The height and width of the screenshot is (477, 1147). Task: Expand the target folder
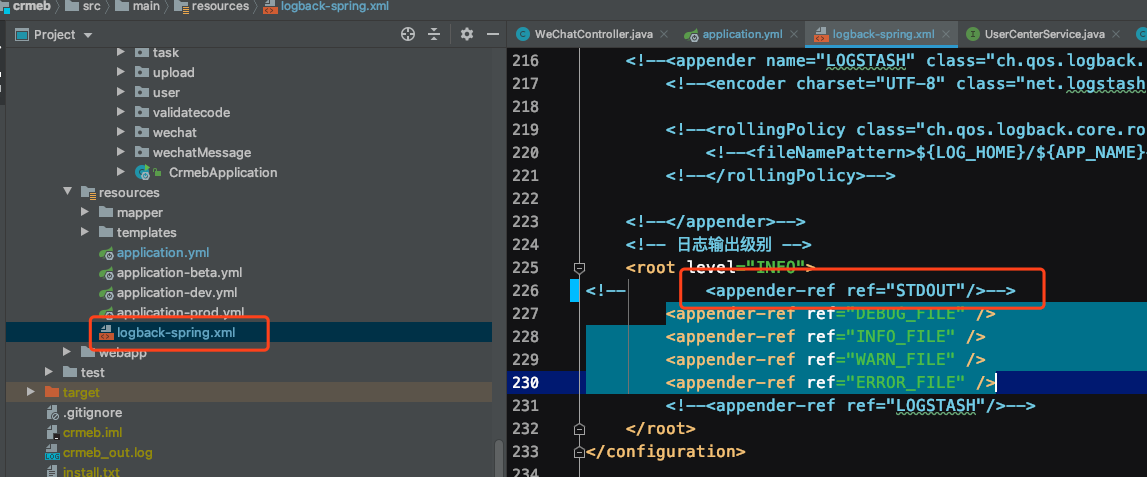coord(31,392)
